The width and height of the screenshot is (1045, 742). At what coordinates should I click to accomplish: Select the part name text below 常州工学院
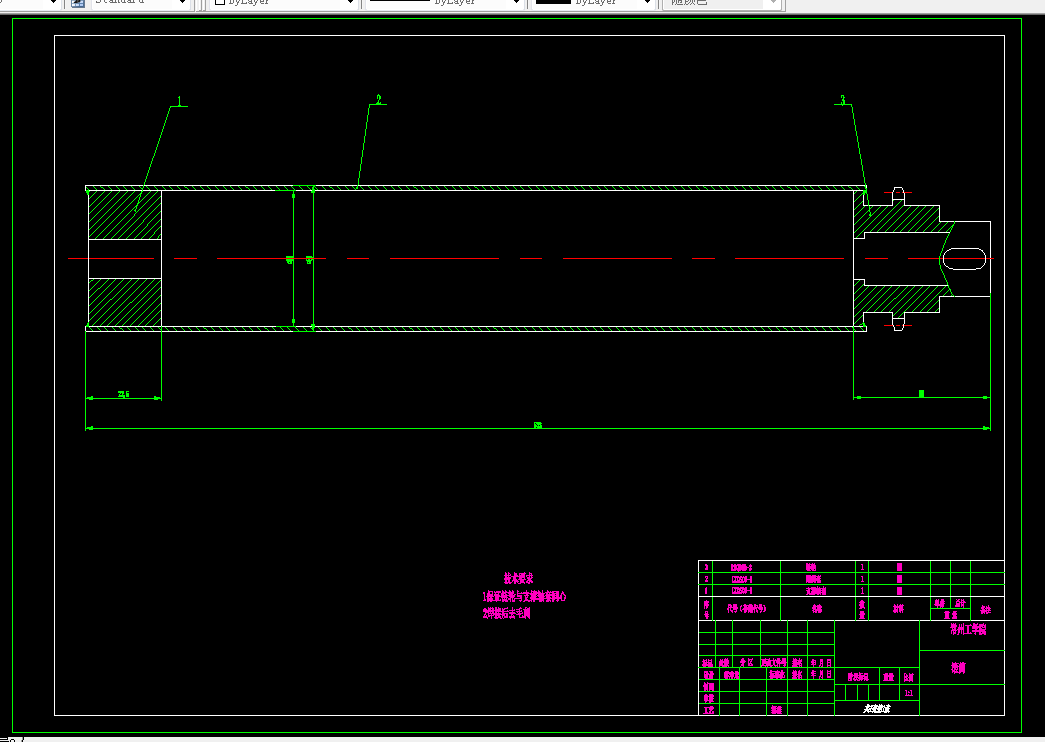[958, 667]
